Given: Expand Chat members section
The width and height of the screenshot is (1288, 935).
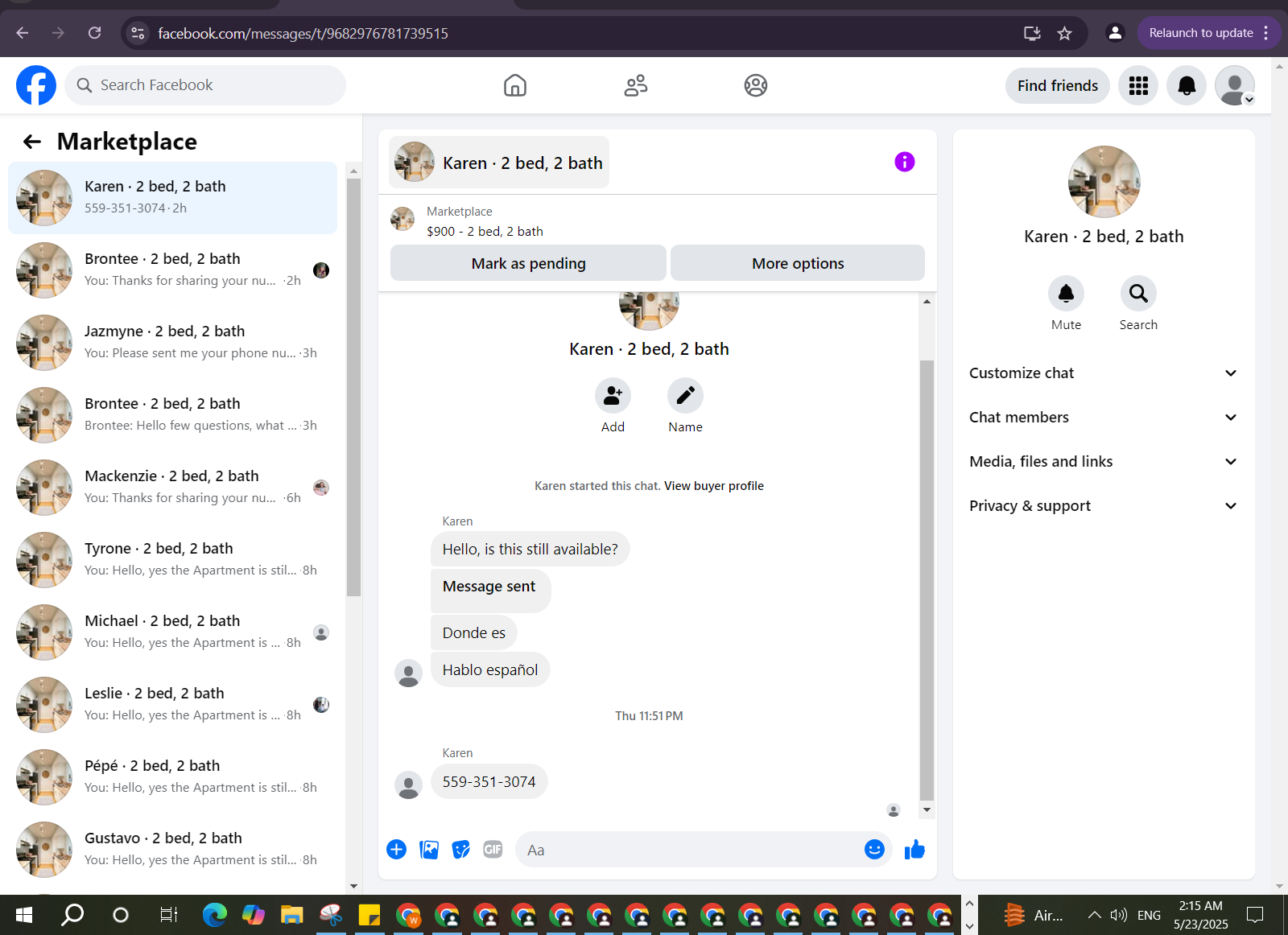Looking at the screenshot, I should pyautogui.click(x=1103, y=417).
